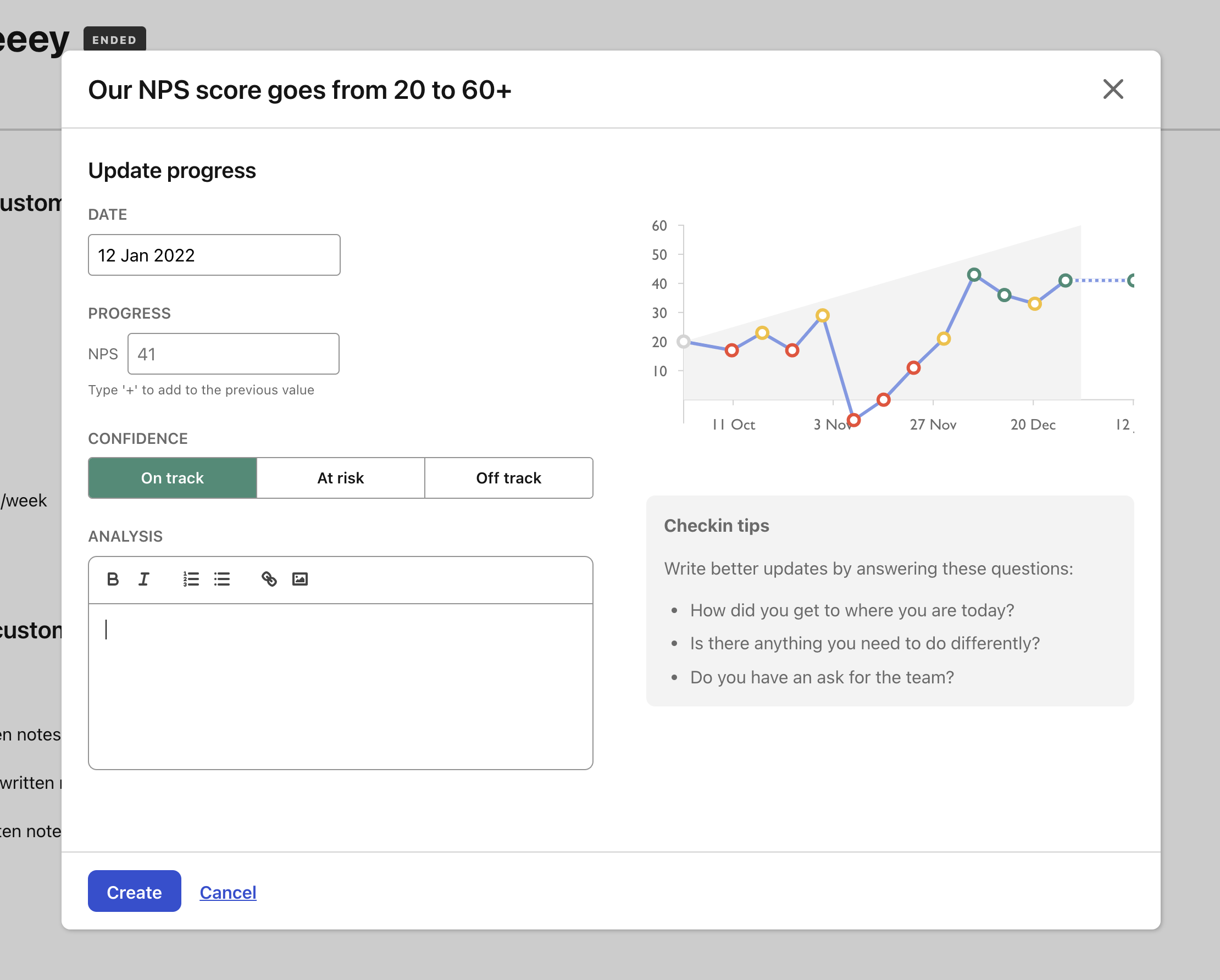The width and height of the screenshot is (1220, 980).
Task: Click the NPS progress value field
Action: (x=233, y=354)
